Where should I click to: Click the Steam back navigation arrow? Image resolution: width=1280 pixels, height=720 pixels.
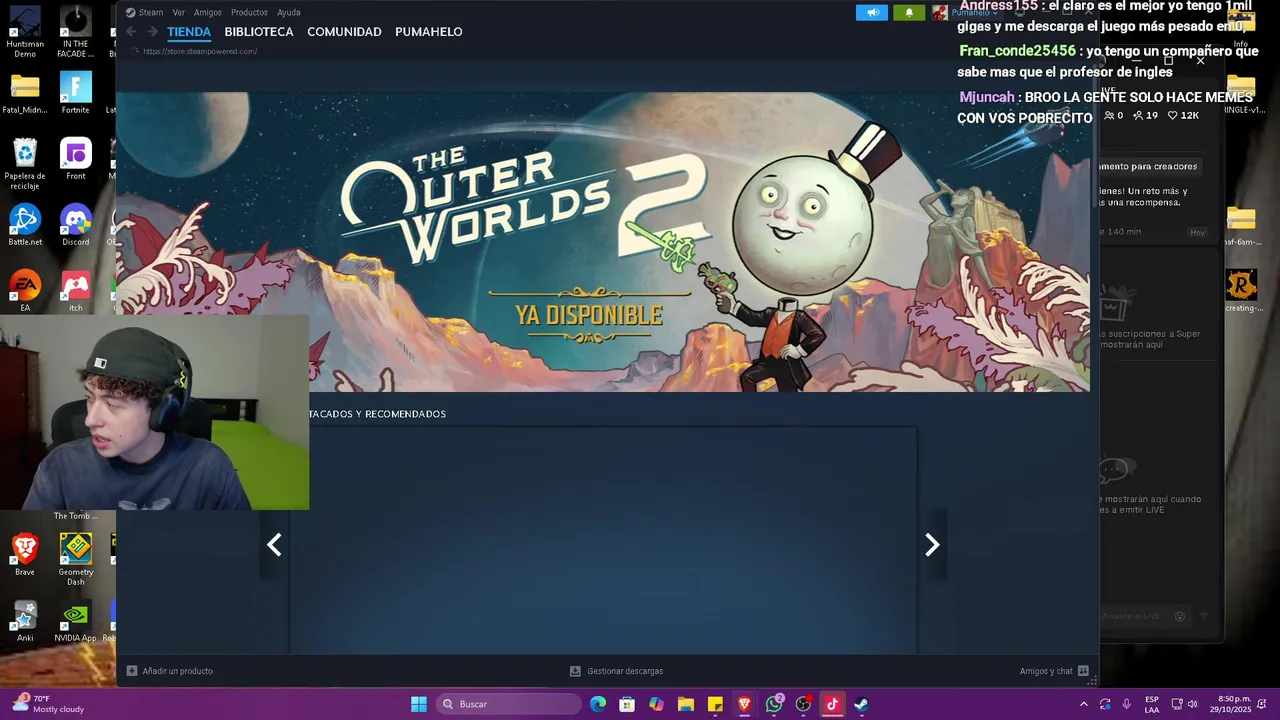pyautogui.click(x=131, y=32)
